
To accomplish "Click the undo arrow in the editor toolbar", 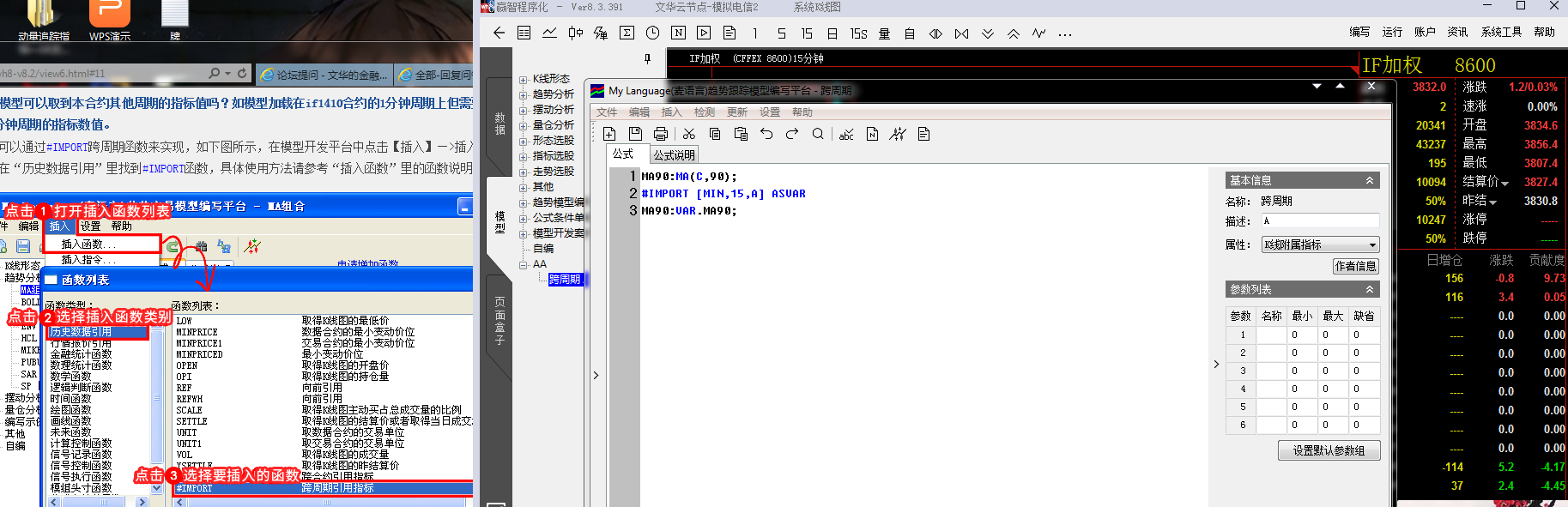I will [x=766, y=134].
